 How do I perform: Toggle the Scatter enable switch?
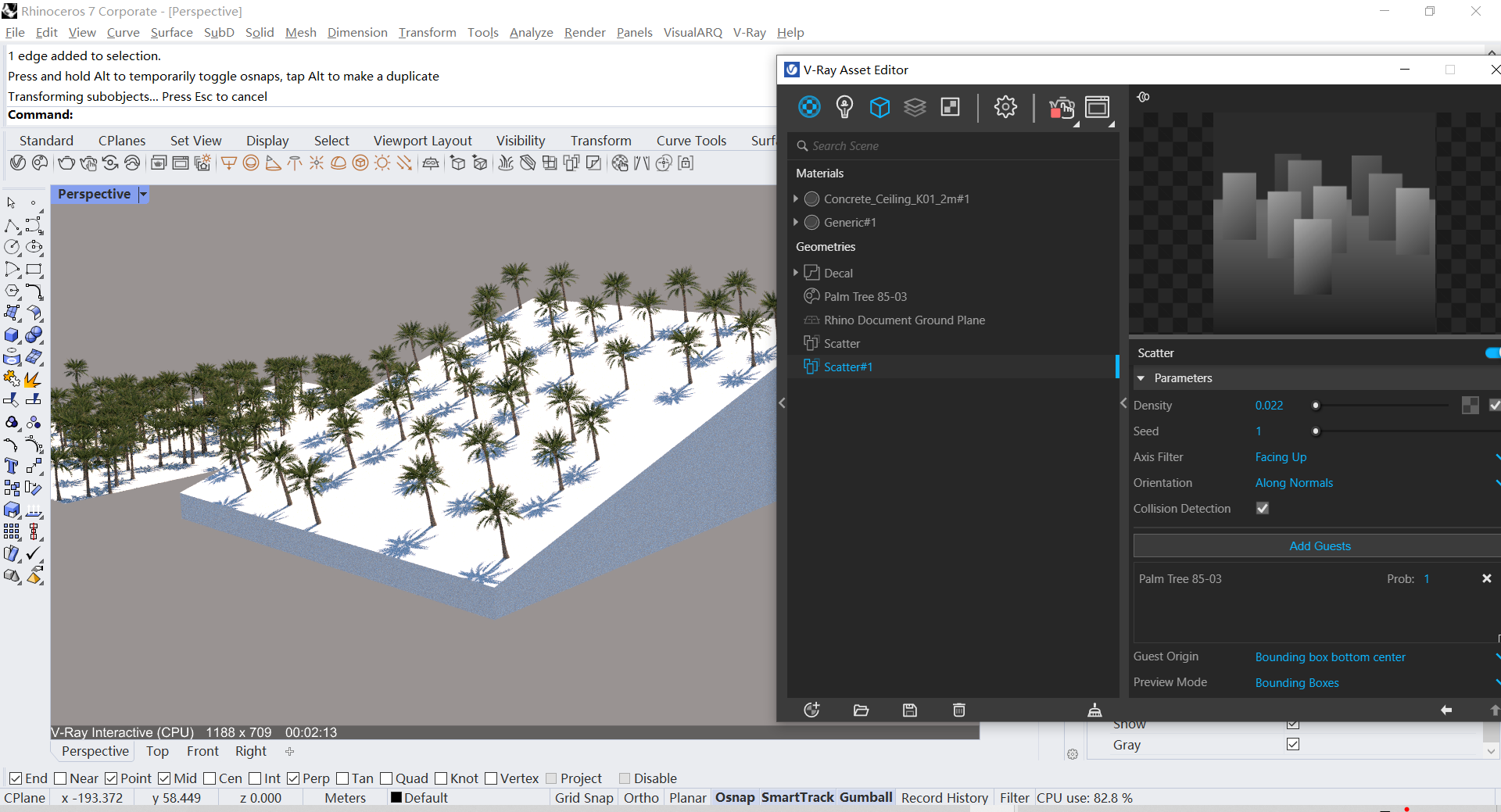pyautogui.click(x=1493, y=353)
